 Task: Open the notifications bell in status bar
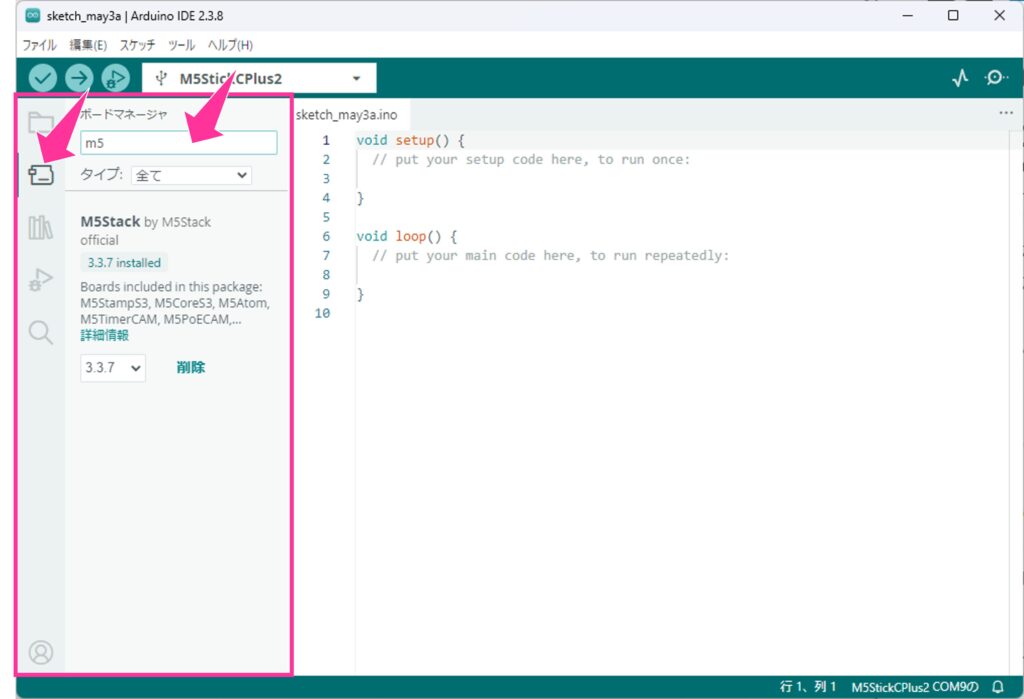[x=998, y=687]
